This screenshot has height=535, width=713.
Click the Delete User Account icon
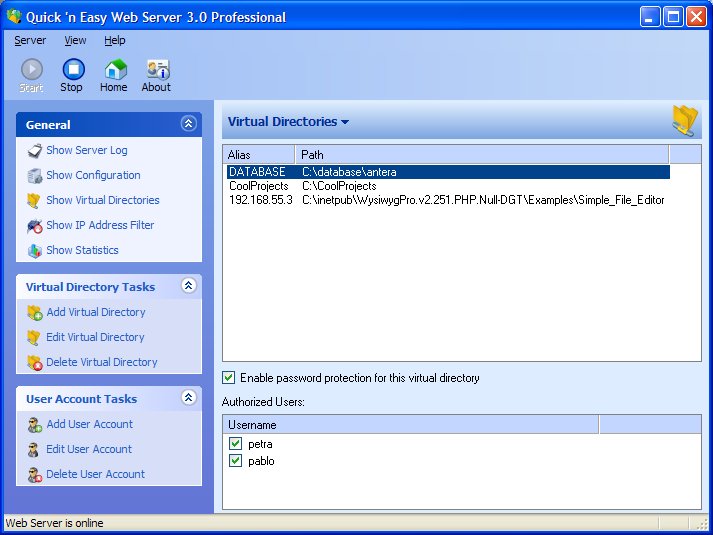pyautogui.click(x=35, y=475)
